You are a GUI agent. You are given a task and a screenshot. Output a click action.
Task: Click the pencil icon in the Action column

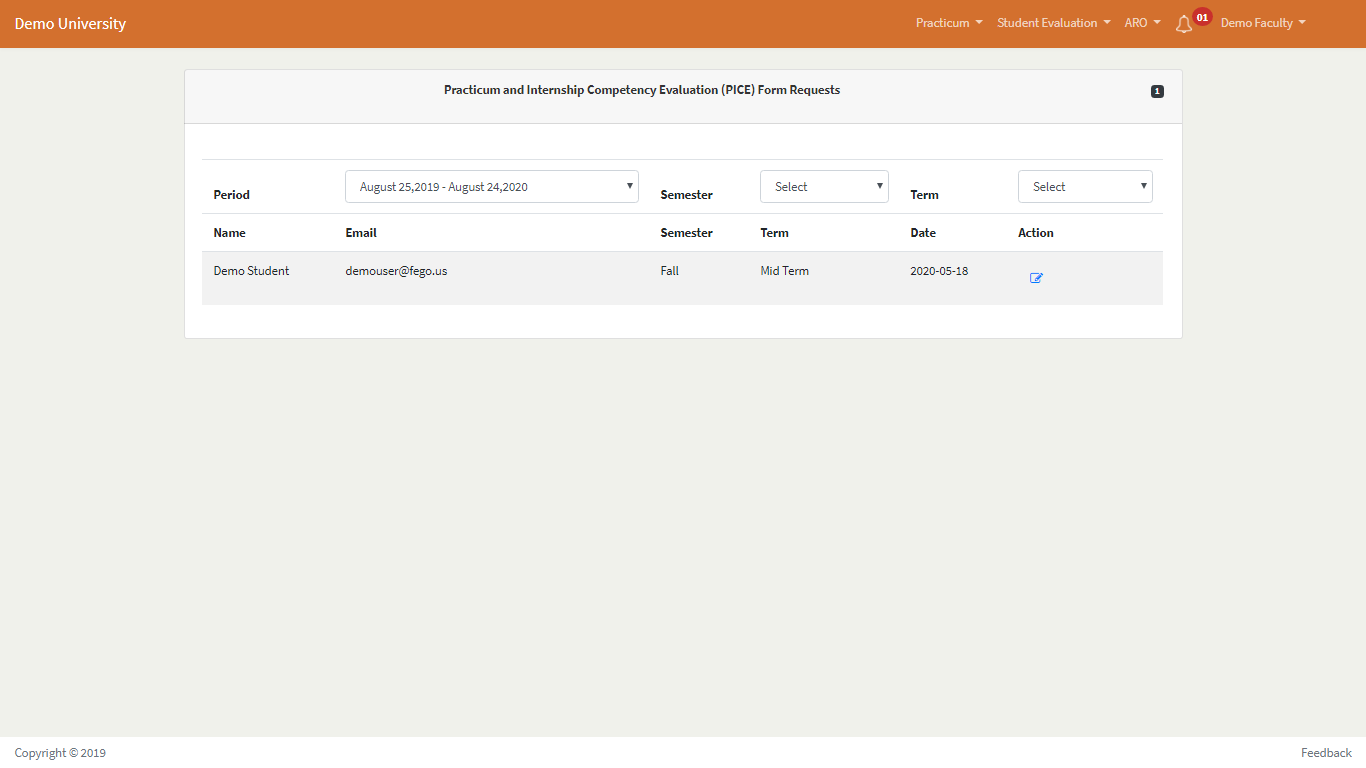[1036, 278]
